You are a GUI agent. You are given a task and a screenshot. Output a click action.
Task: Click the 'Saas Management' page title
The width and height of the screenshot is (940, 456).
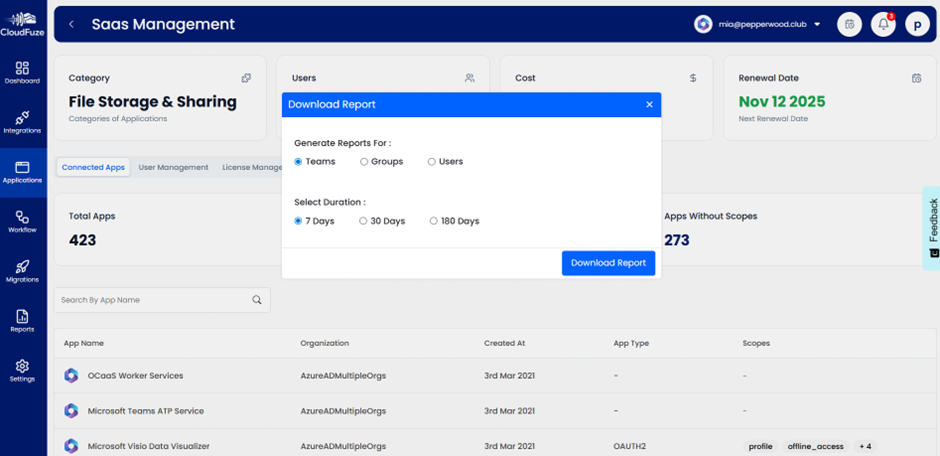[163, 25]
